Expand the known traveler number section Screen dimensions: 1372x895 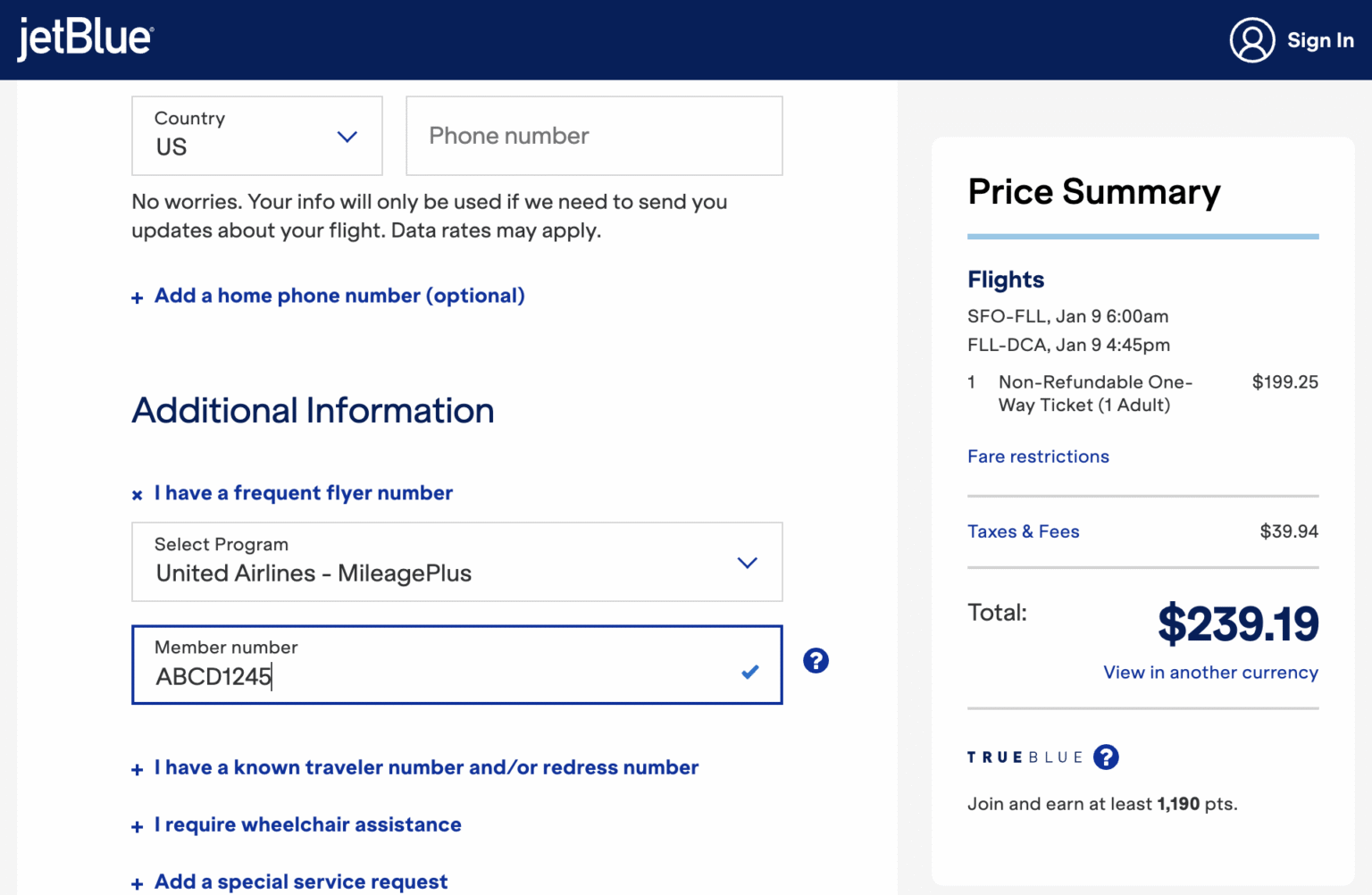tap(426, 766)
